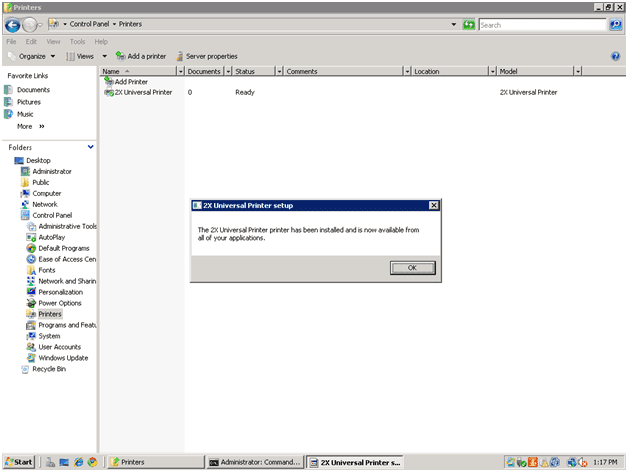Open the Documents favorite link icon
This screenshot has width=628, height=472.
[8, 90]
